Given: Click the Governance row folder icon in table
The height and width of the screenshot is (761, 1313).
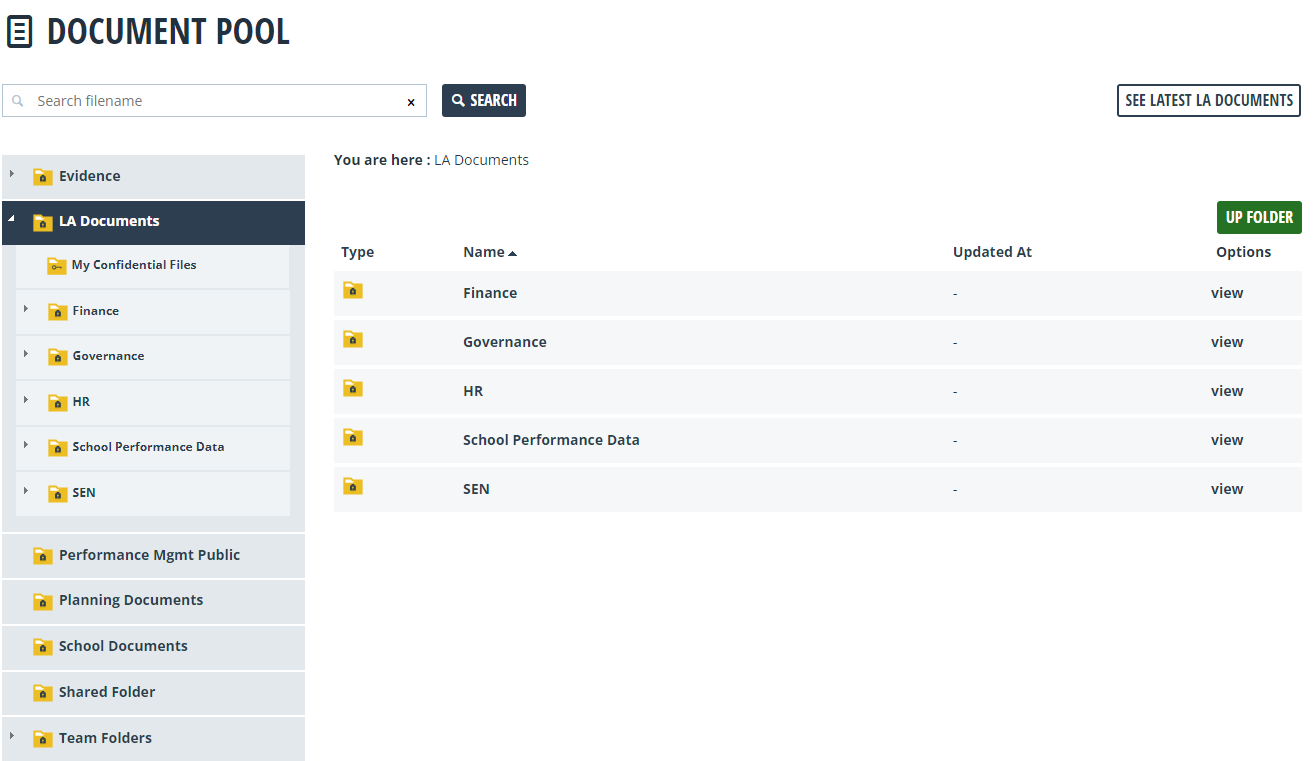Looking at the screenshot, I should 352,339.
